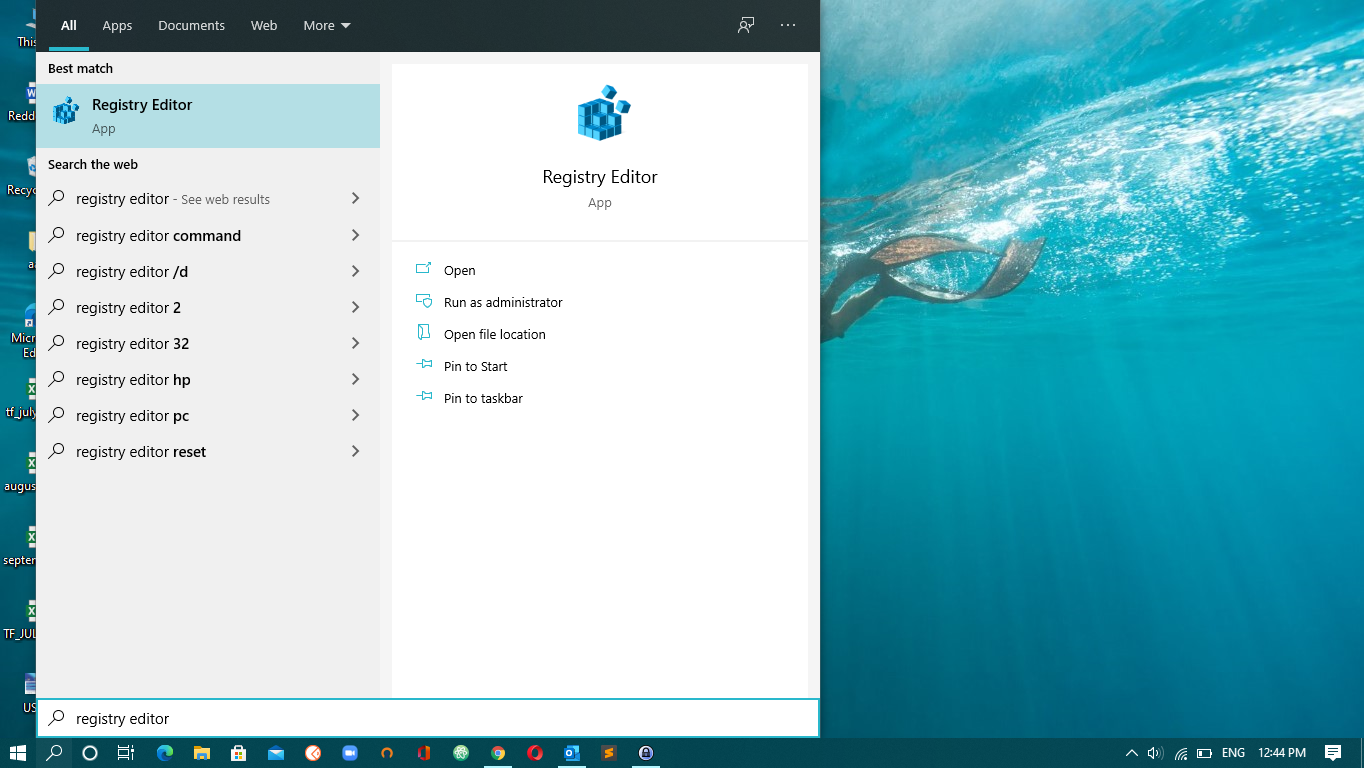The height and width of the screenshot is (768, 1364).
Task: Expand the registry editor reset suggestion chevron
Action: click(355, 451)
